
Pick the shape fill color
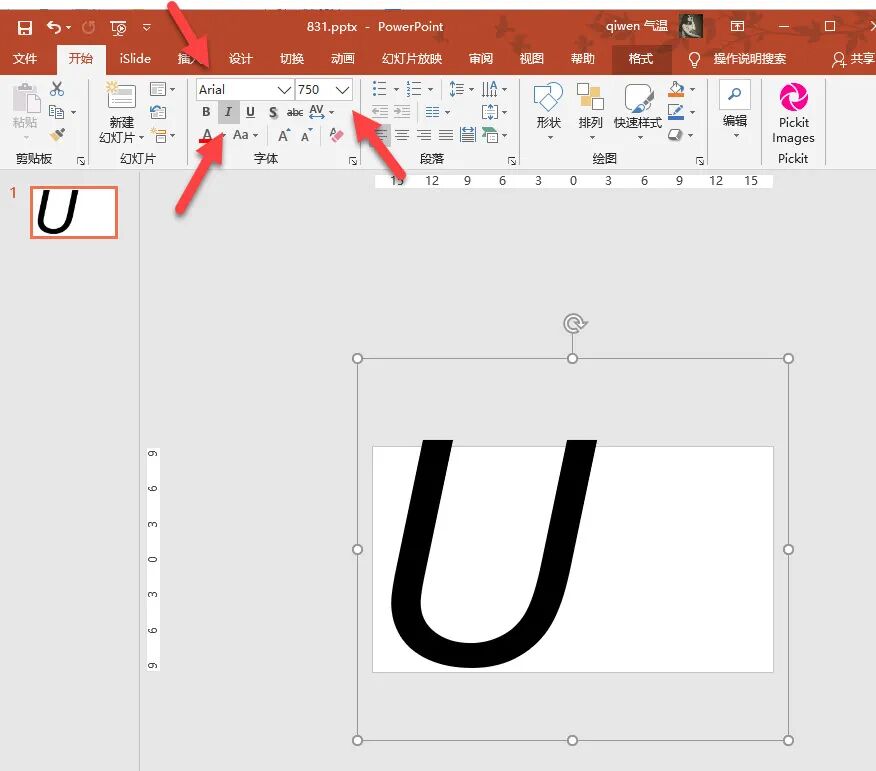point(676,89)
